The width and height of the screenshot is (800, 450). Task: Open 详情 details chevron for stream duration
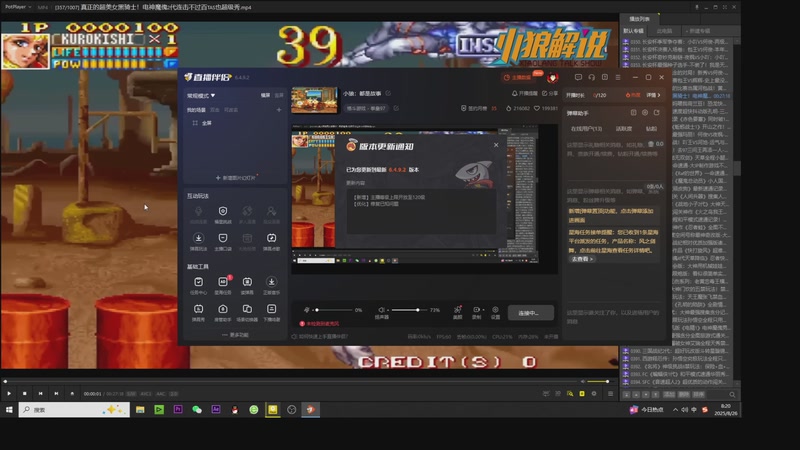(654, 95)
